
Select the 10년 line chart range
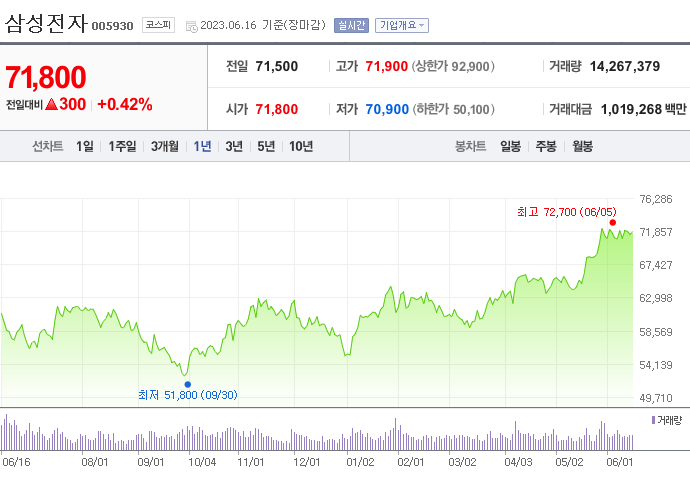coord(301,146)
